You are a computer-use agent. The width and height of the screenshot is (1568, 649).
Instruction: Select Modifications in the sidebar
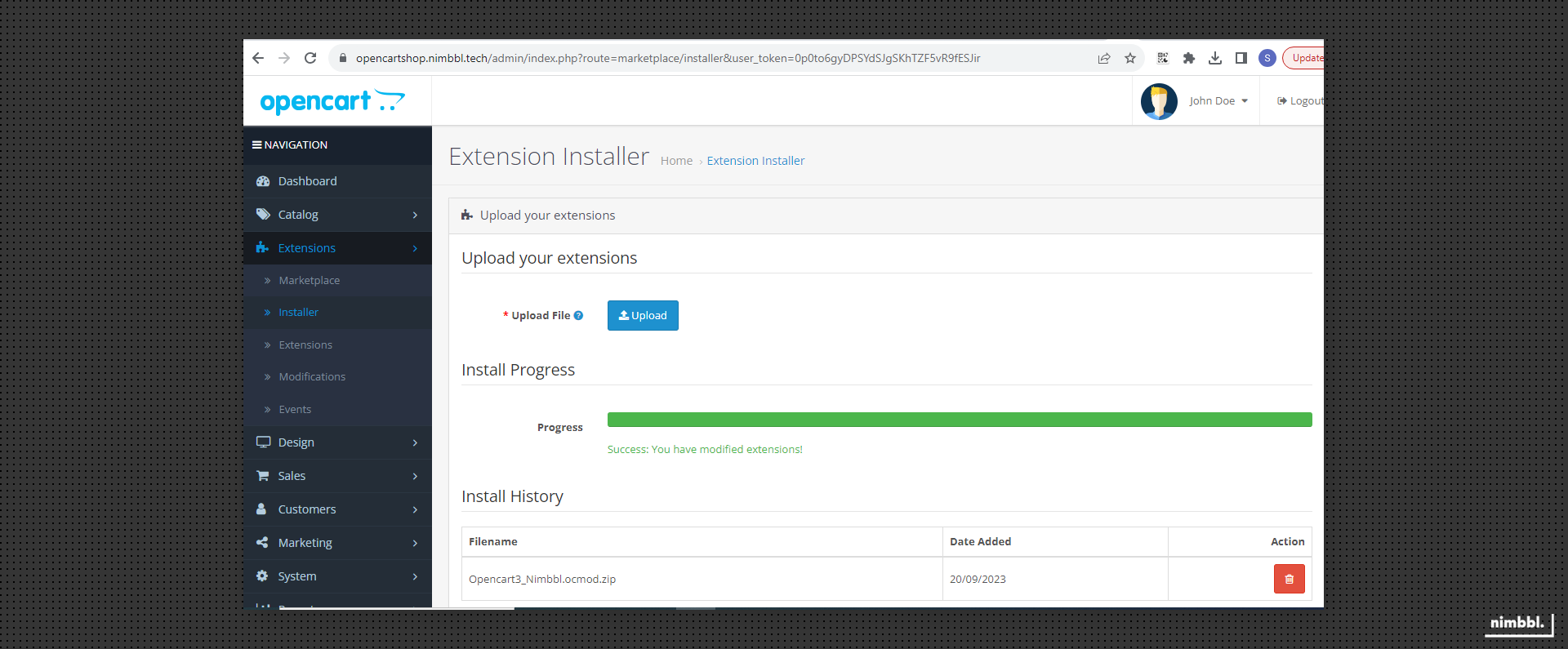(311, 376)
